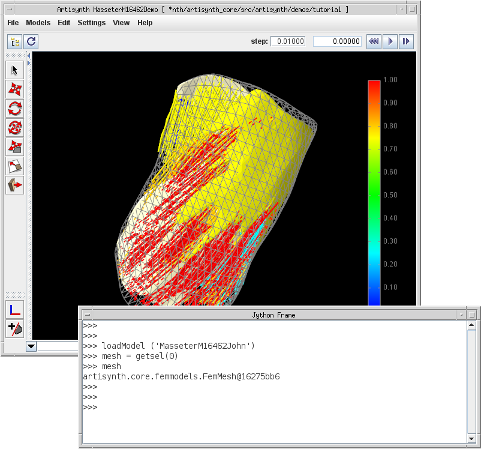481x449 pixels.
Task: Activate the add marker tool
Action: (x=14, y=166)
